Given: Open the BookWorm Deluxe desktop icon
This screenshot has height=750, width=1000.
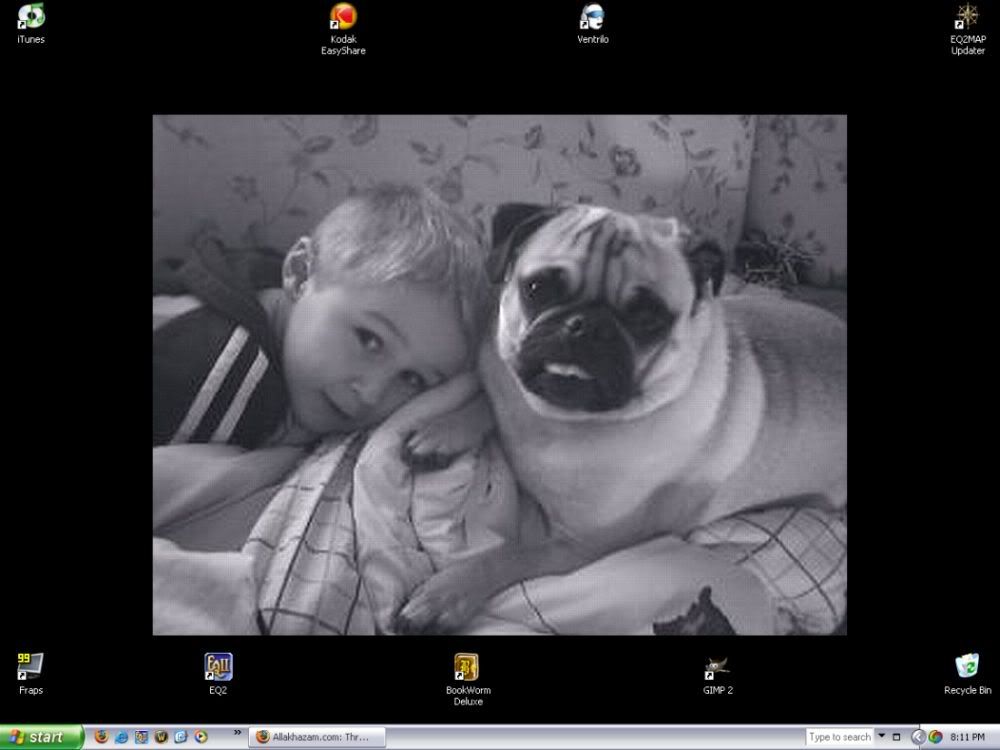Looking at the screenshot, I should click(x=467, y=666).
